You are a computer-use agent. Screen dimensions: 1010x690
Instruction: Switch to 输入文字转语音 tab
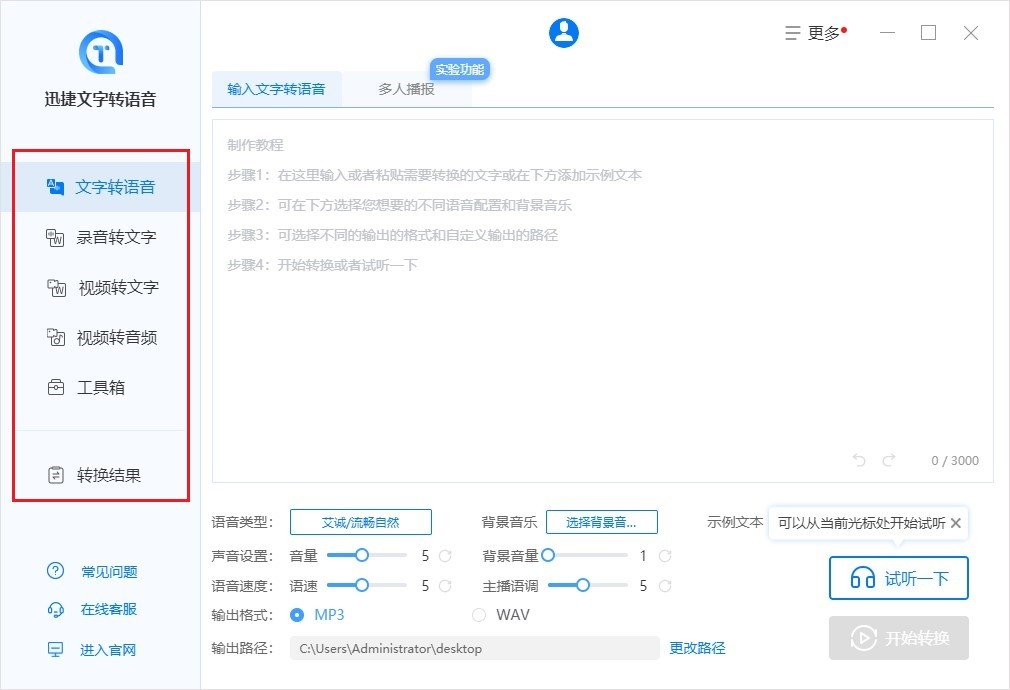point(276,90)
